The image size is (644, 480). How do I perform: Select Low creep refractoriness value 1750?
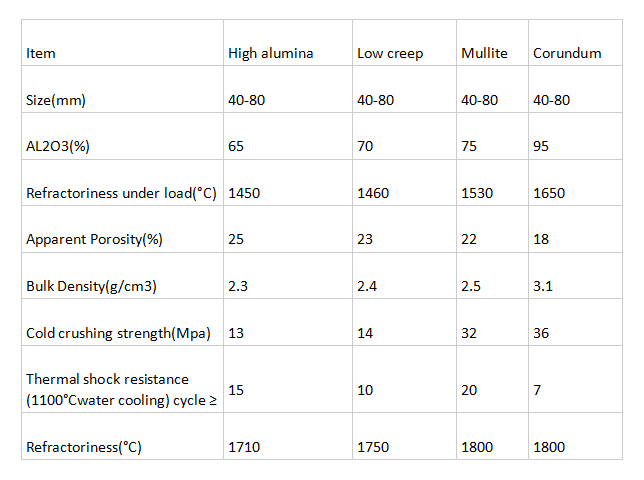[373, 447]
